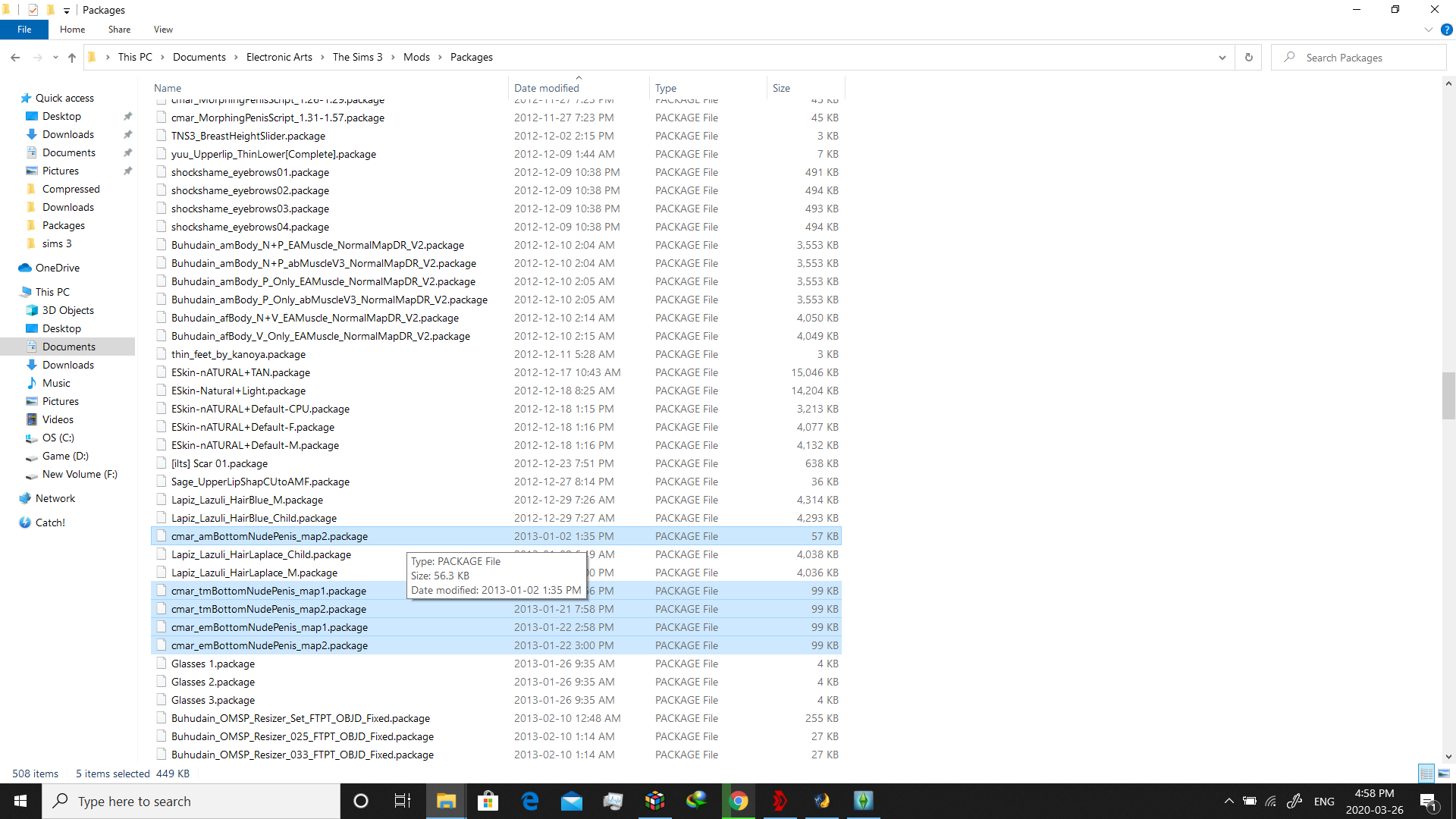Sort by Date modified column header
Image resolution: width=1456 pixels, height=819 pixels.
579,88
